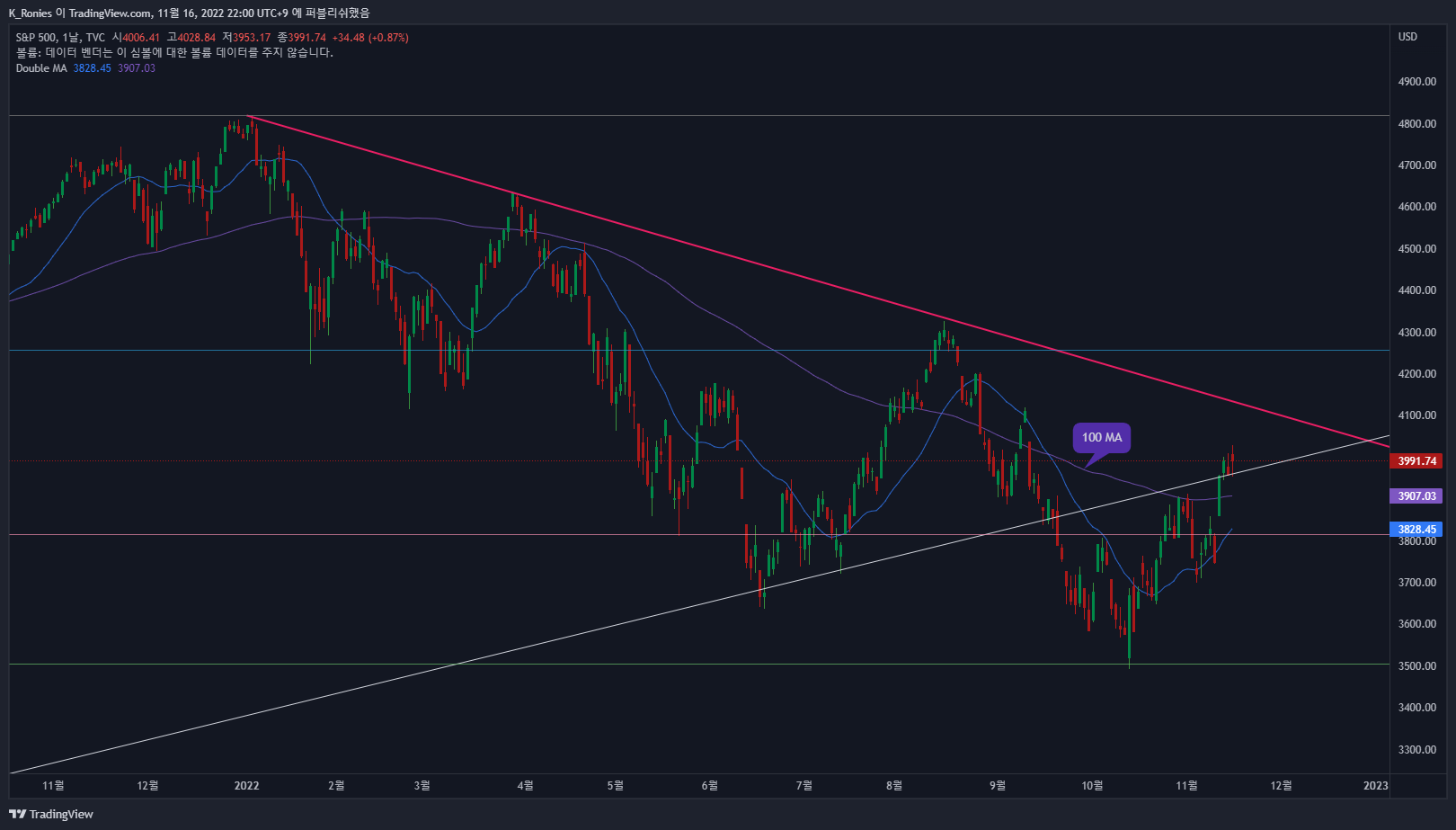This screenshot has height=830, width=1456.
Task: Click the 4100.00 price axis value
Action: (x=1417, y=415)
